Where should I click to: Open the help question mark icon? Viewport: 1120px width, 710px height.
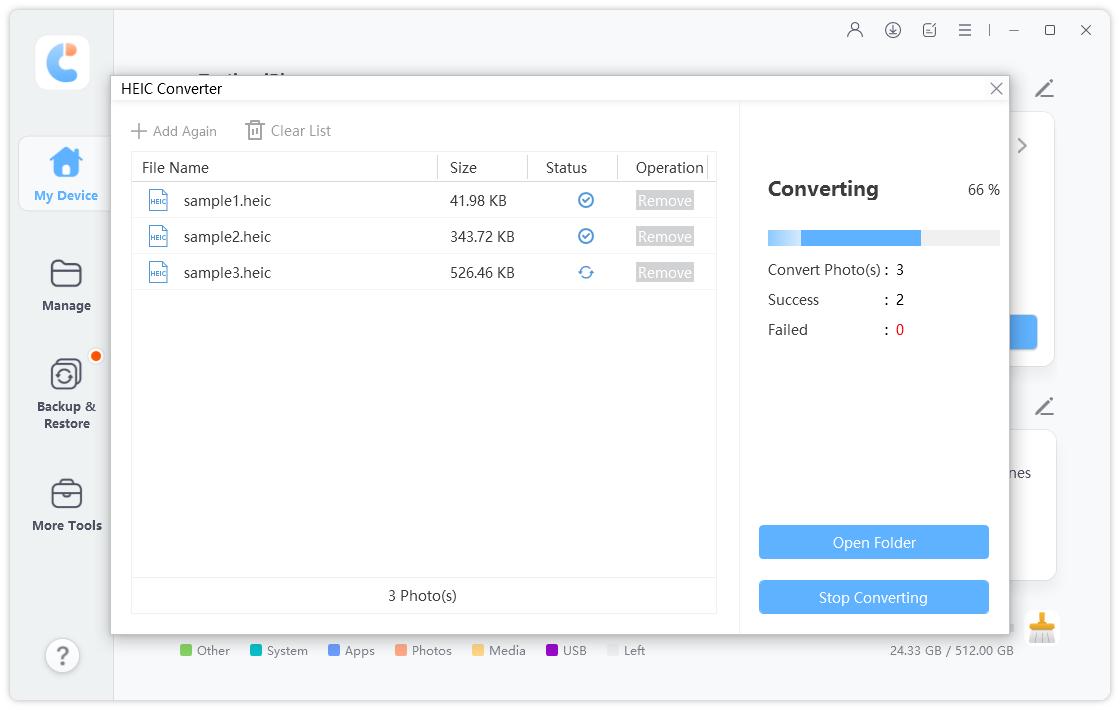[62, 656]
